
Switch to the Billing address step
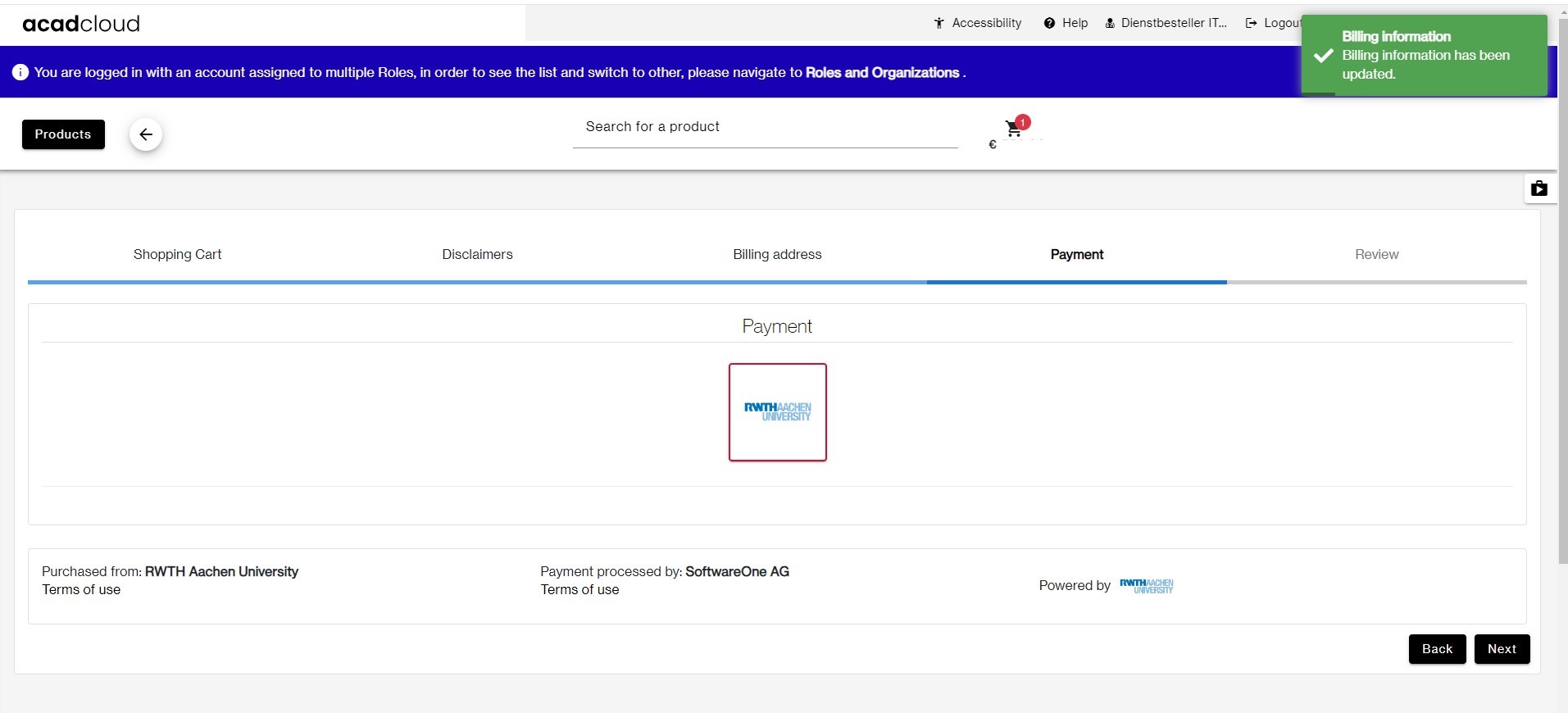(777, 254)
